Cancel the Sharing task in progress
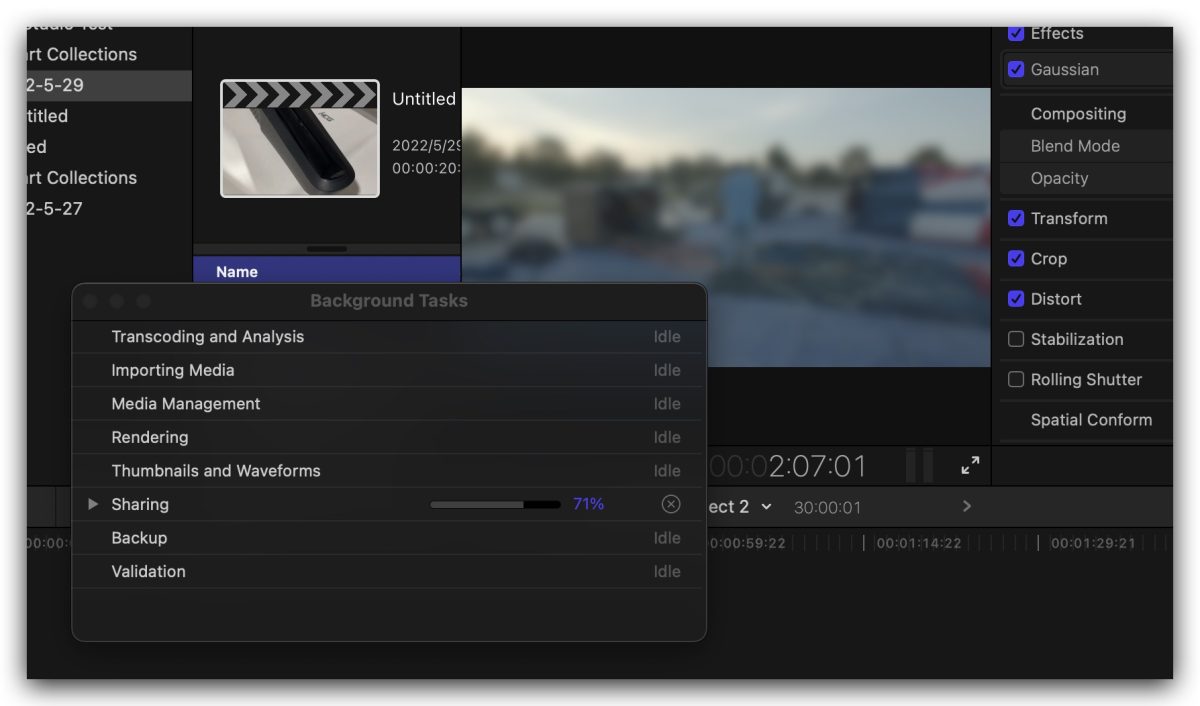 [671, 504]
